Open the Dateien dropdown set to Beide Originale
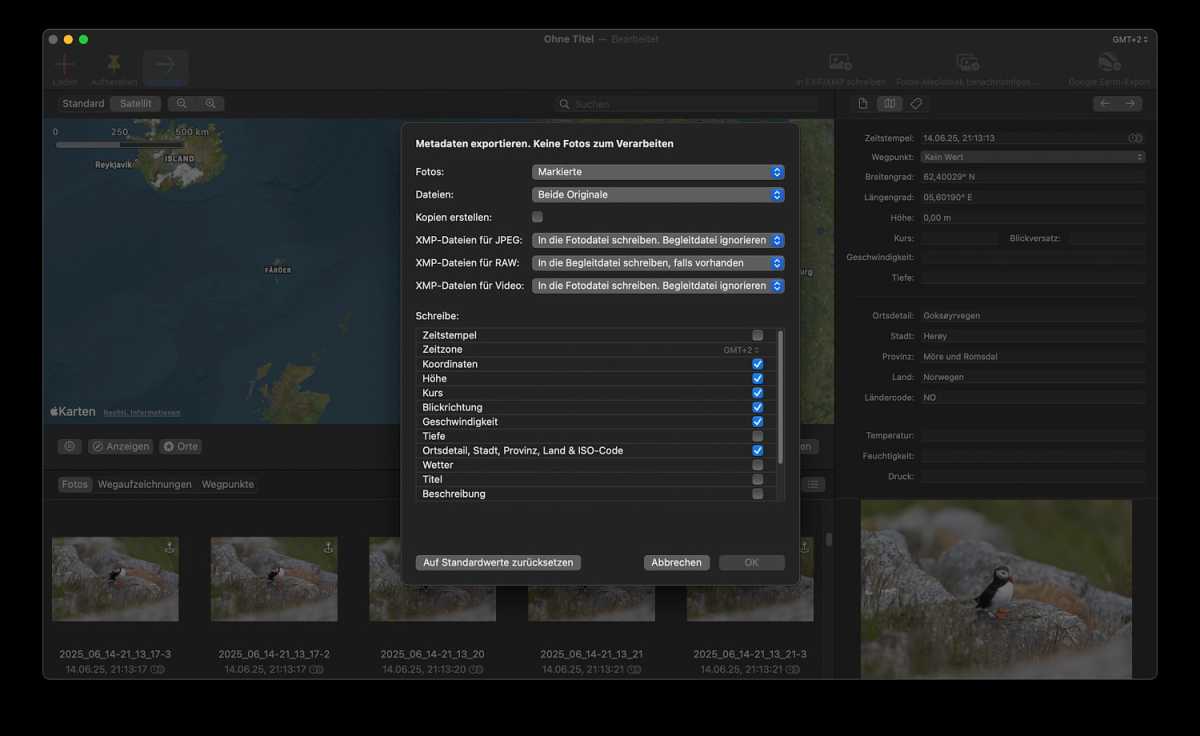Screen dimensions: 1200x736 coord(658,195)
